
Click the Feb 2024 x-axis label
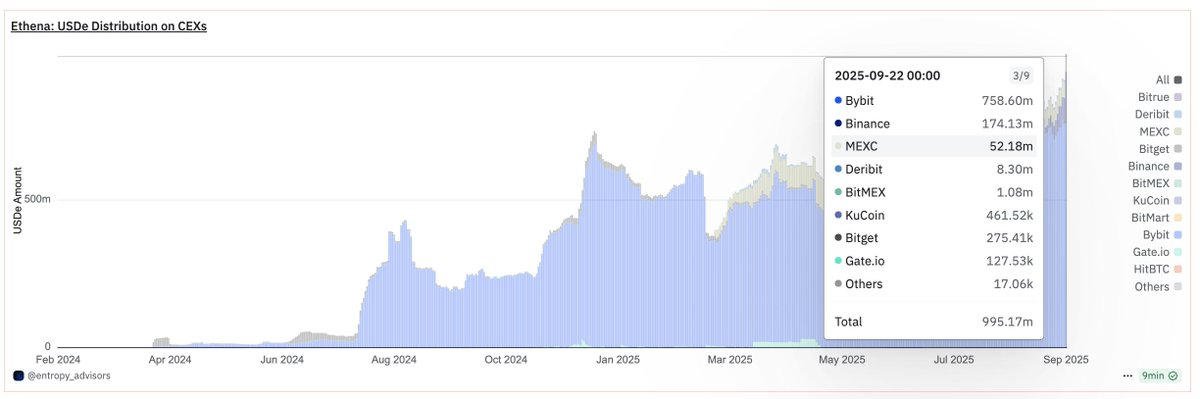pyautogui.click(x=58, y=359)
